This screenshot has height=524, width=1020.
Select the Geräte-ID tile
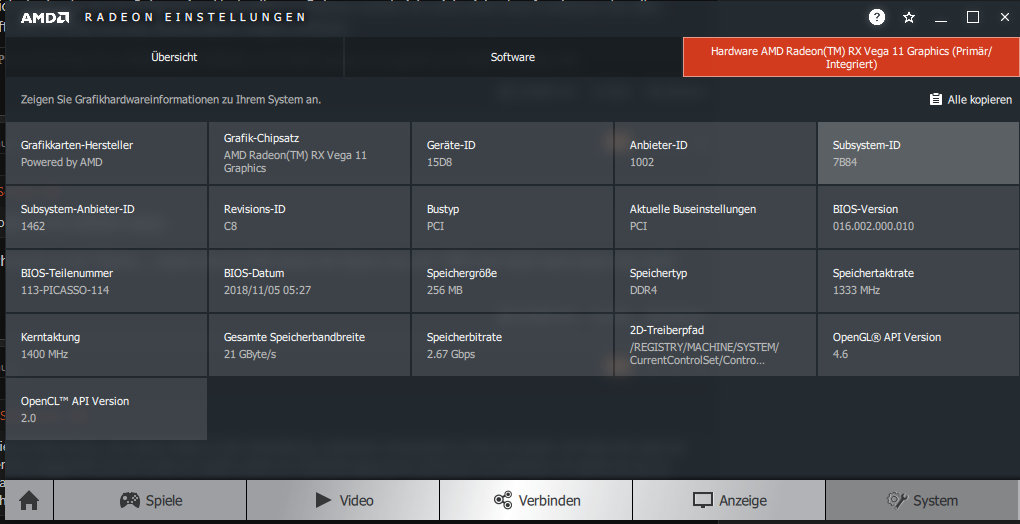coord(513,153)
